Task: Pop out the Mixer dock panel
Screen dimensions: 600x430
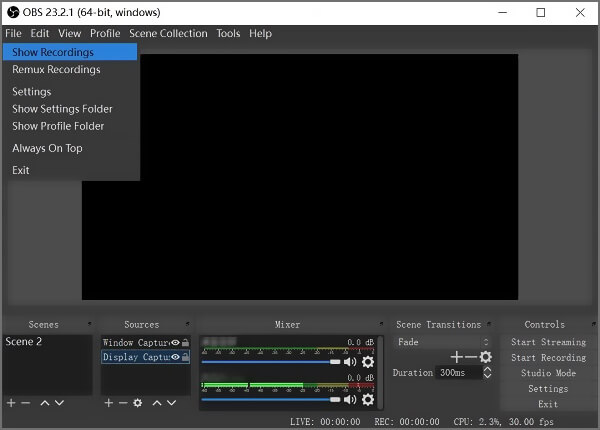Action: click(381, 324)
